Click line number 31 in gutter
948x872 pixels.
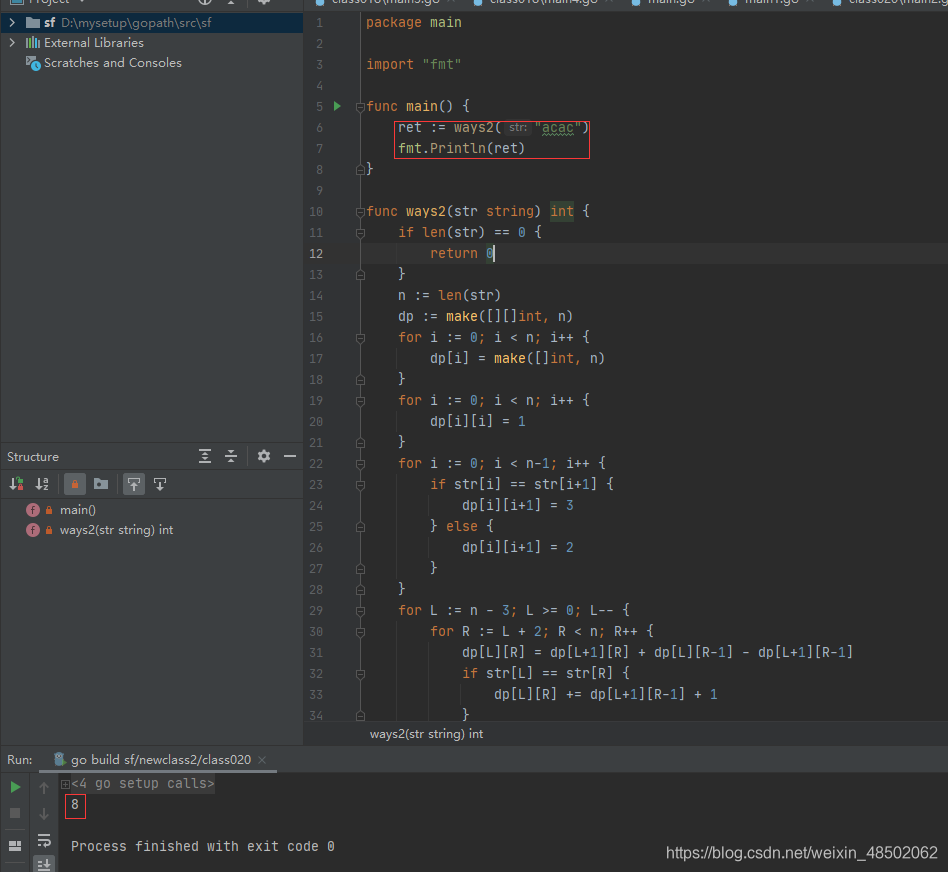click(x=316, y=652)
